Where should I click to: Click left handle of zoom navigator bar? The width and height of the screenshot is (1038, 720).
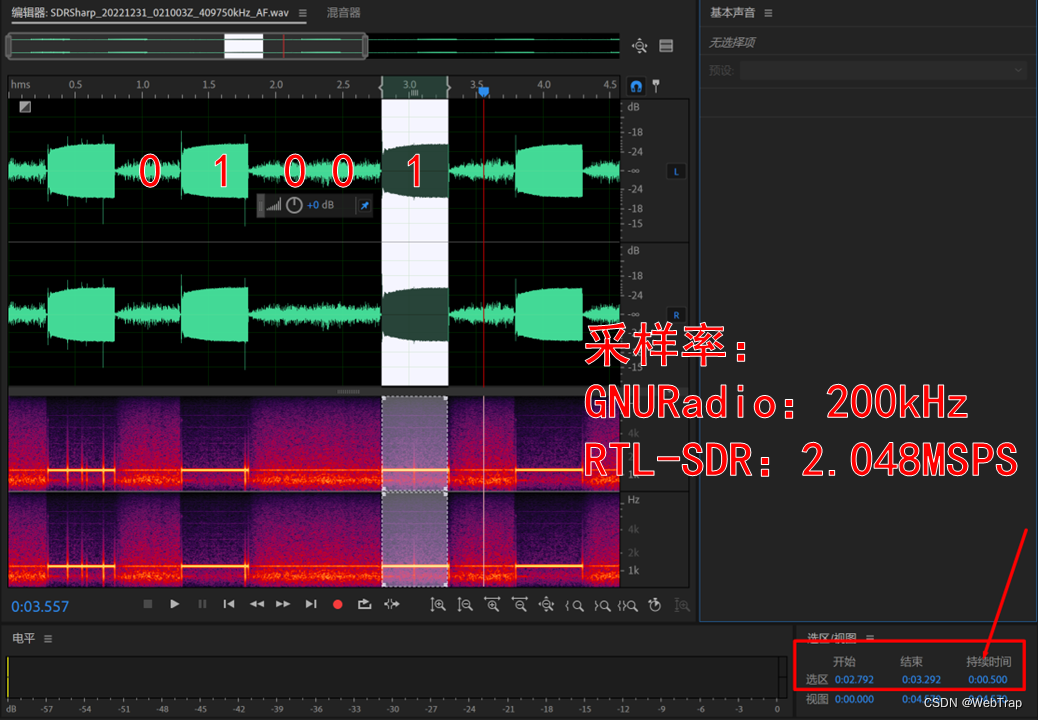pyautogui.click(x=9, y=46)
